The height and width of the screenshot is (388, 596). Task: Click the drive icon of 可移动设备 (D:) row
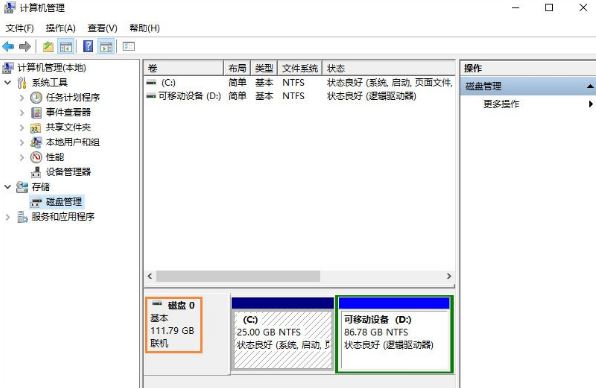pyautogui.click(x=151, y=96)
